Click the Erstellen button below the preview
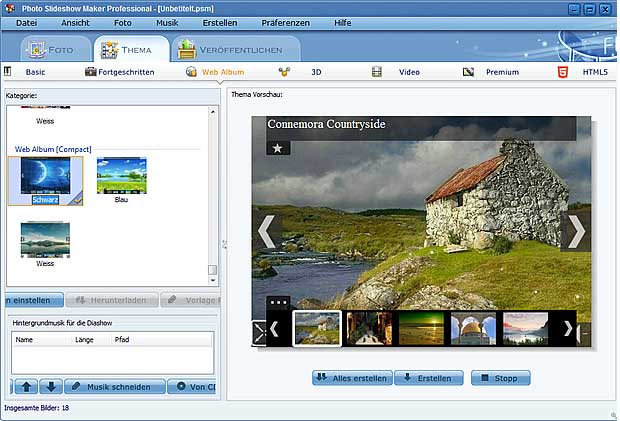 429,378
